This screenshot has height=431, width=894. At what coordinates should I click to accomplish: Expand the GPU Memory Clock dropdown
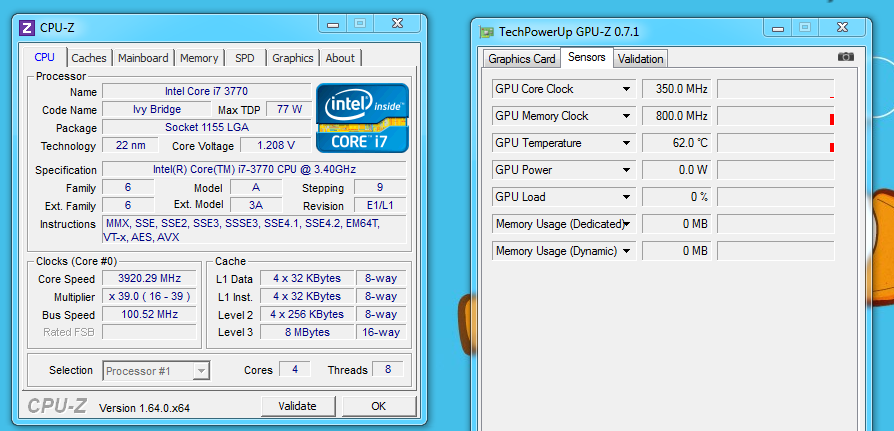626,116
